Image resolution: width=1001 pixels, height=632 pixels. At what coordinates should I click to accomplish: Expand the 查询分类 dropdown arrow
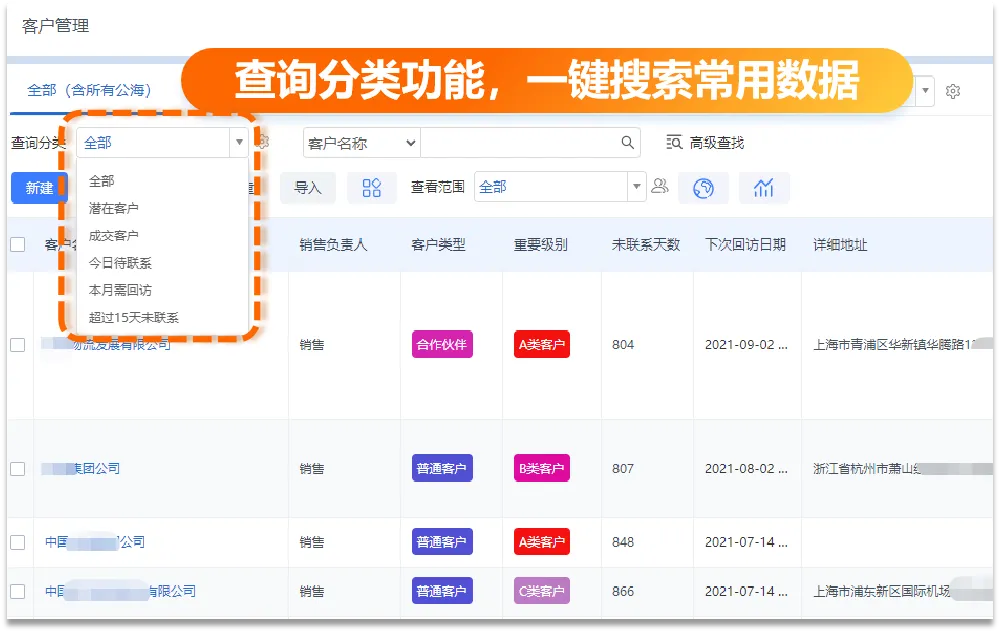(x=239, y=143)
